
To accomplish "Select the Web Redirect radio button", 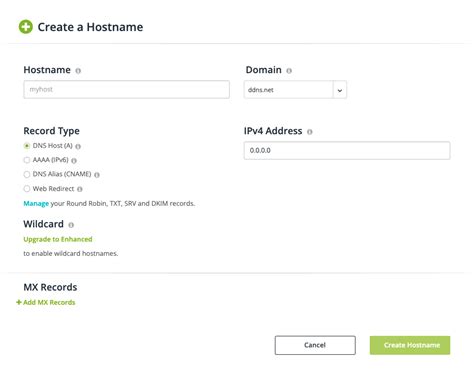I will point(27,189).
